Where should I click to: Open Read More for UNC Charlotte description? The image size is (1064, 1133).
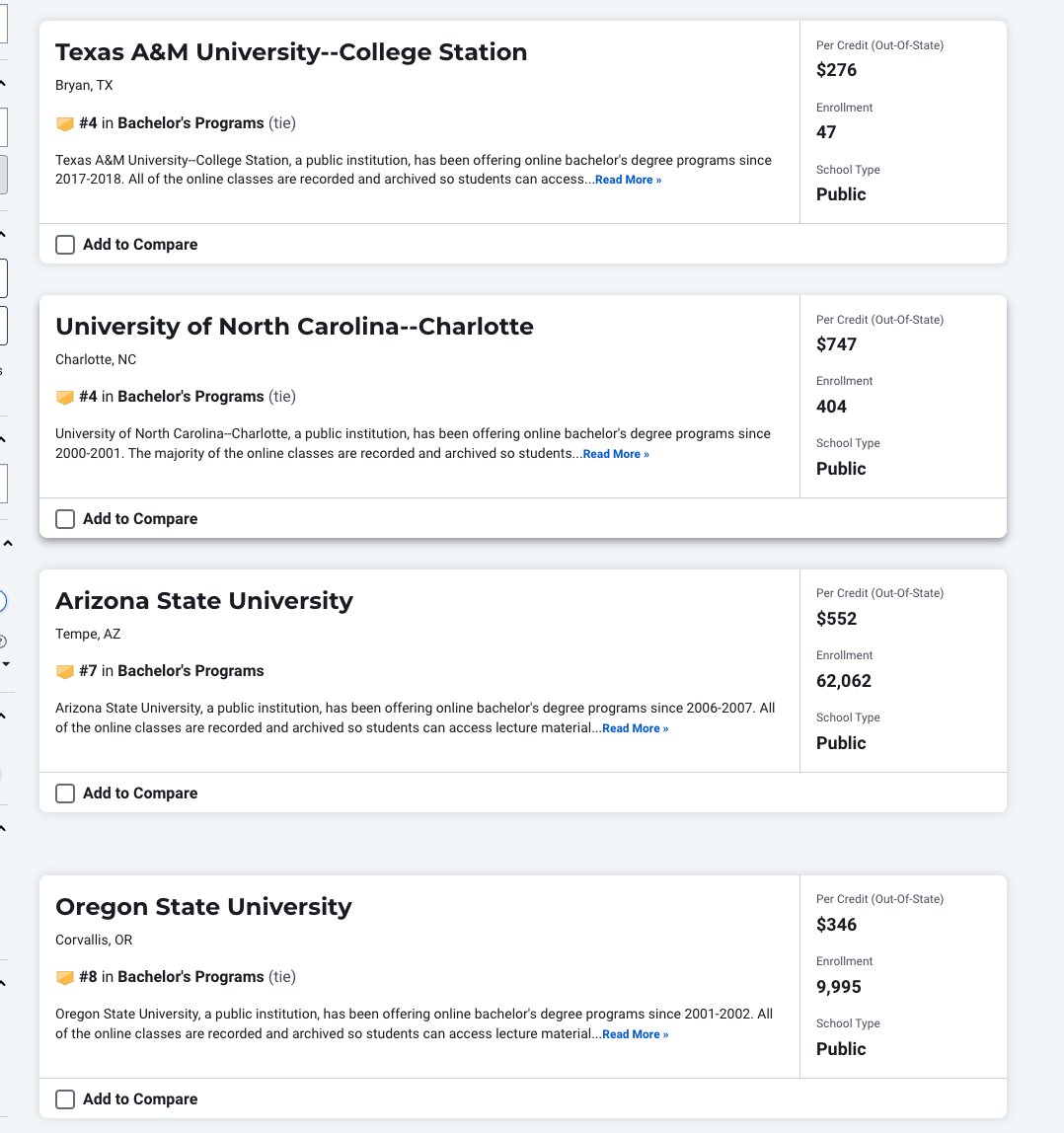click(616, 454)
